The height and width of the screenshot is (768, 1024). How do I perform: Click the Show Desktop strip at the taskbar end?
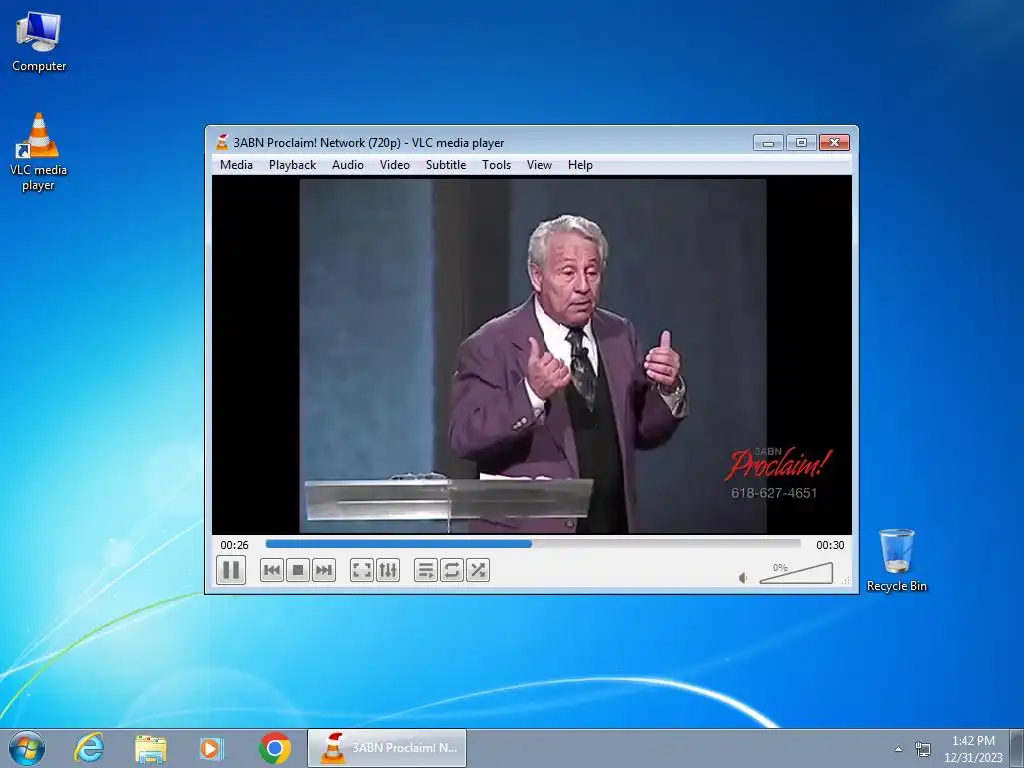1017,748
